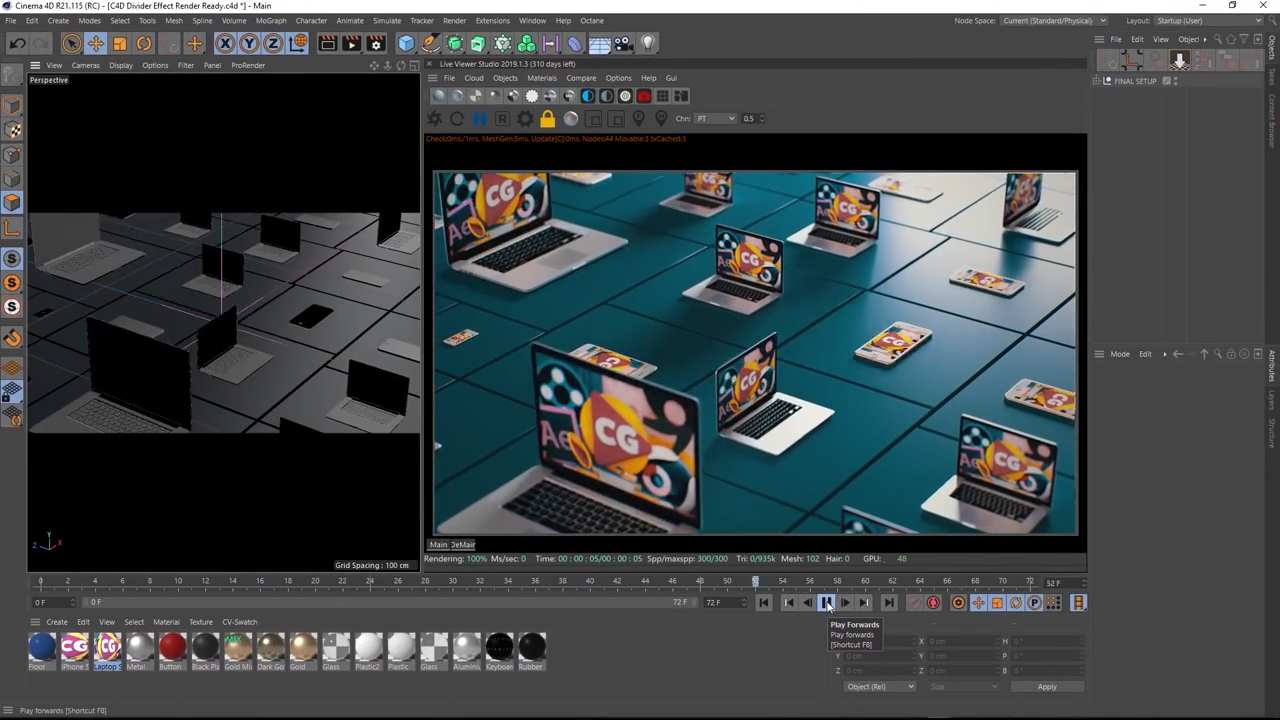Select the Scale tool
The image size is (1280, 720).
119,43
